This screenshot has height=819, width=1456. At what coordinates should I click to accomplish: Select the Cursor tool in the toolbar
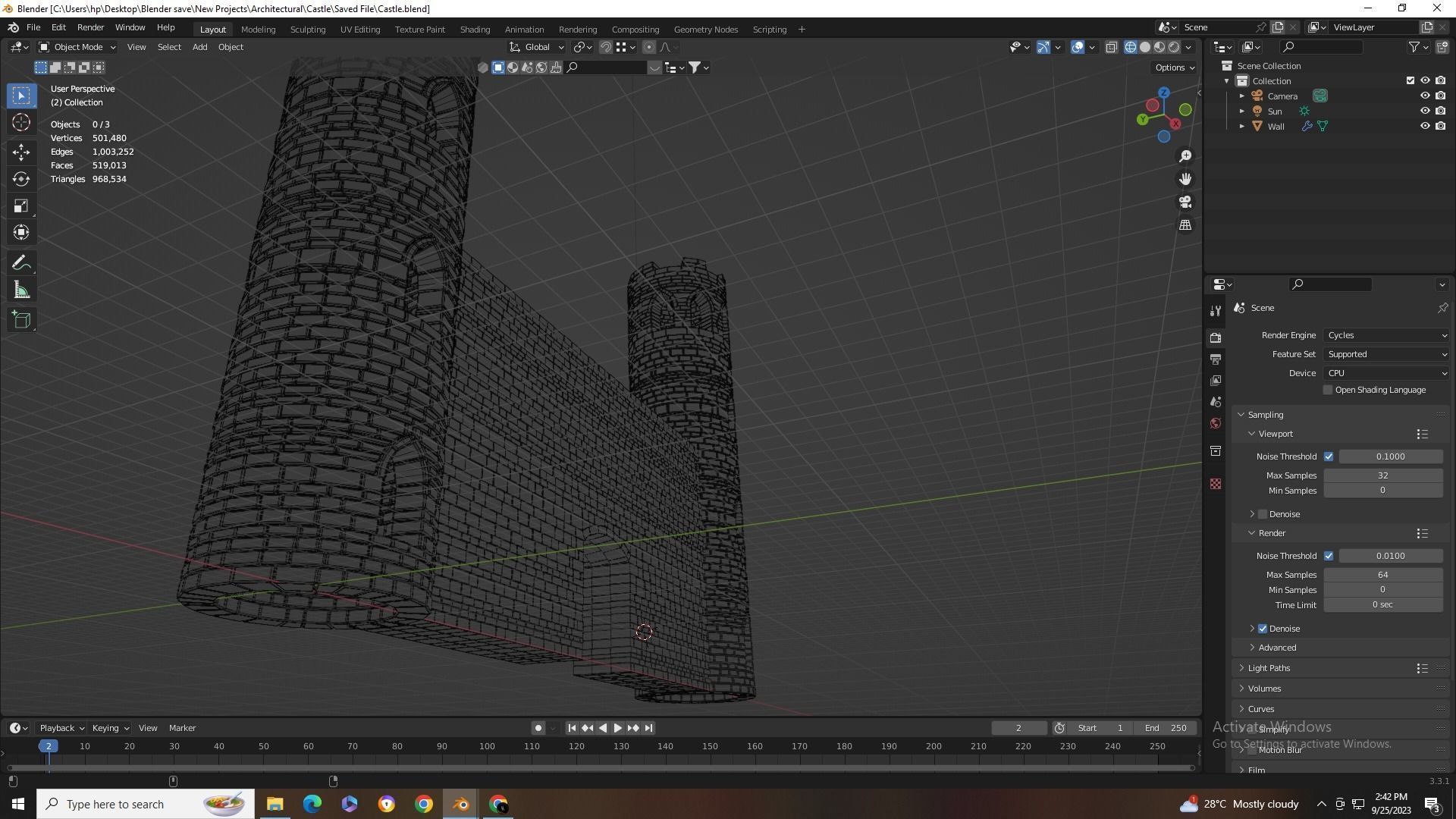point(21,123)
